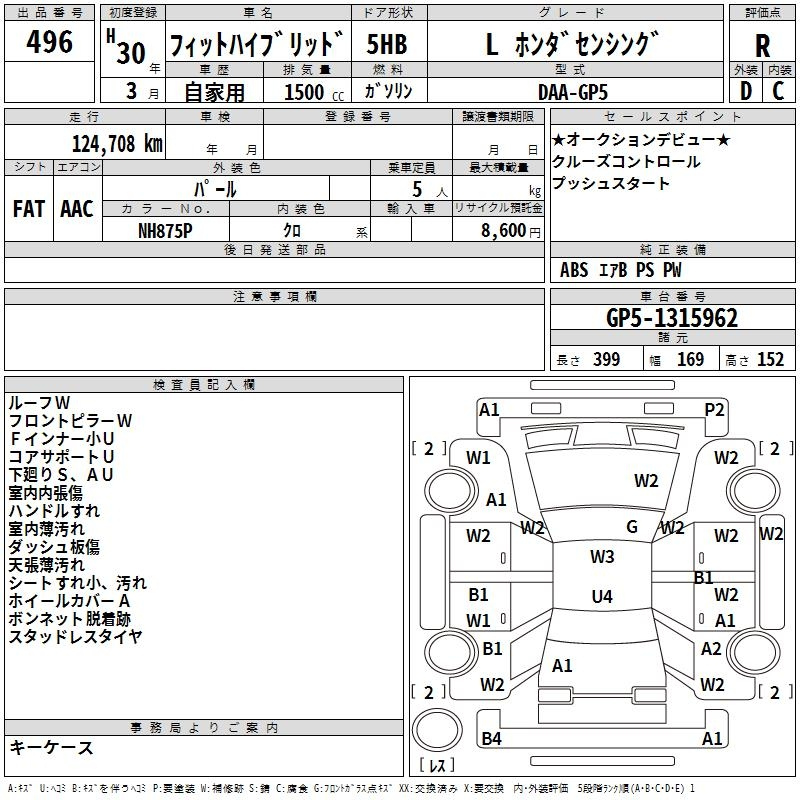The image size is (800, 800).
Task: Select the キーケース note in office notice
Action: [51, 748]
